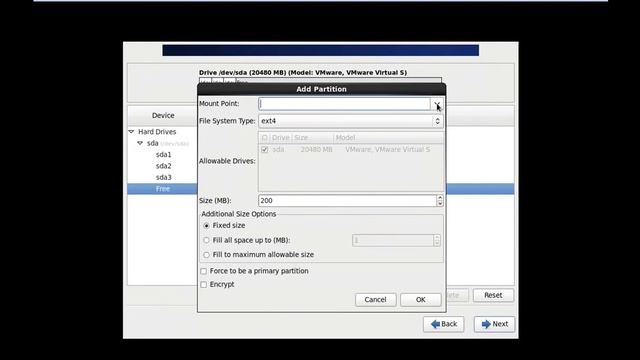Increase the Size (MB) value with up arrow
Screen dimensions: 640x360
pyautogui.click(x=440, y=198)
